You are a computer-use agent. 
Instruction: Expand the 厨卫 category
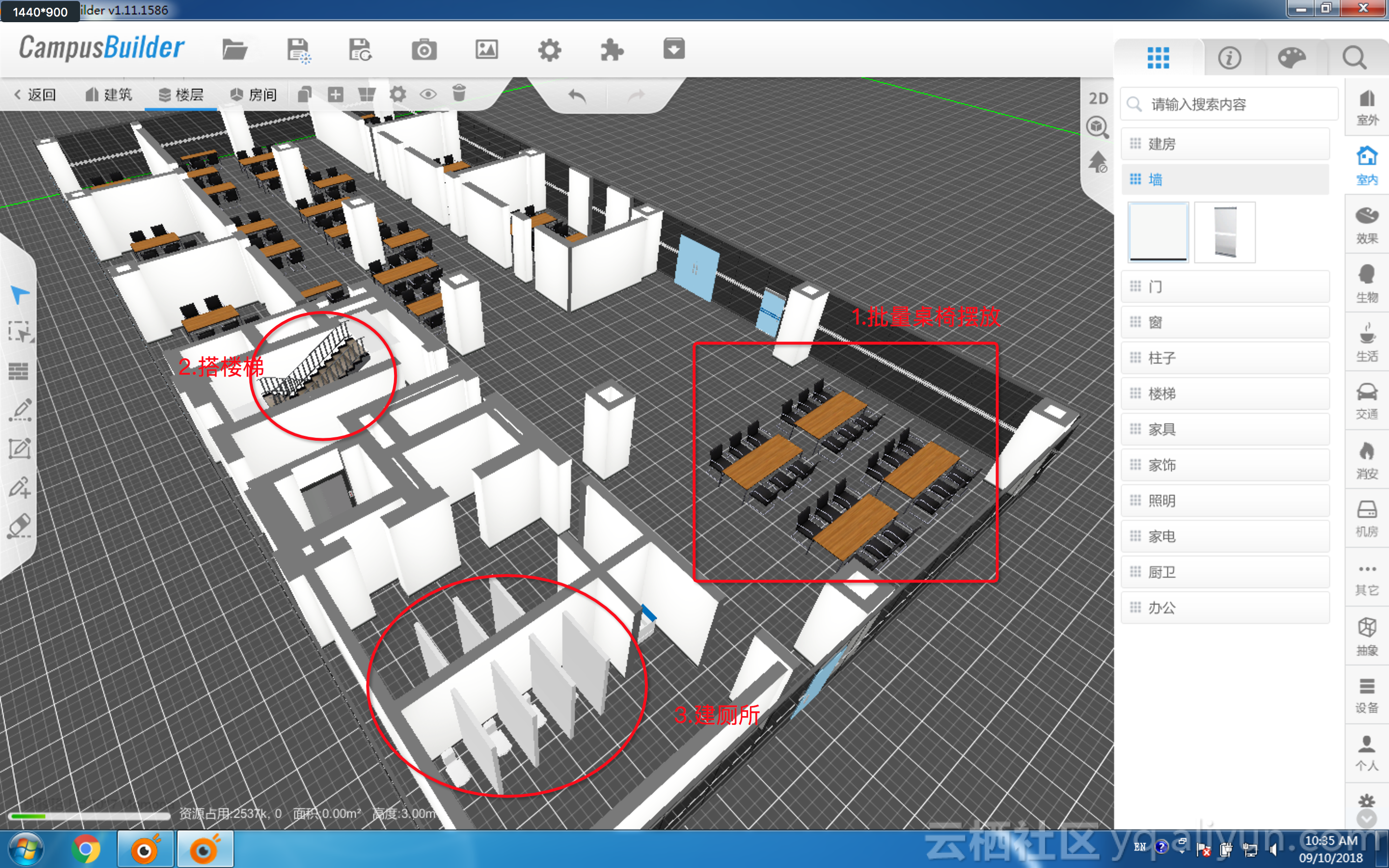pyautogui.click(x=1225, y=572)
